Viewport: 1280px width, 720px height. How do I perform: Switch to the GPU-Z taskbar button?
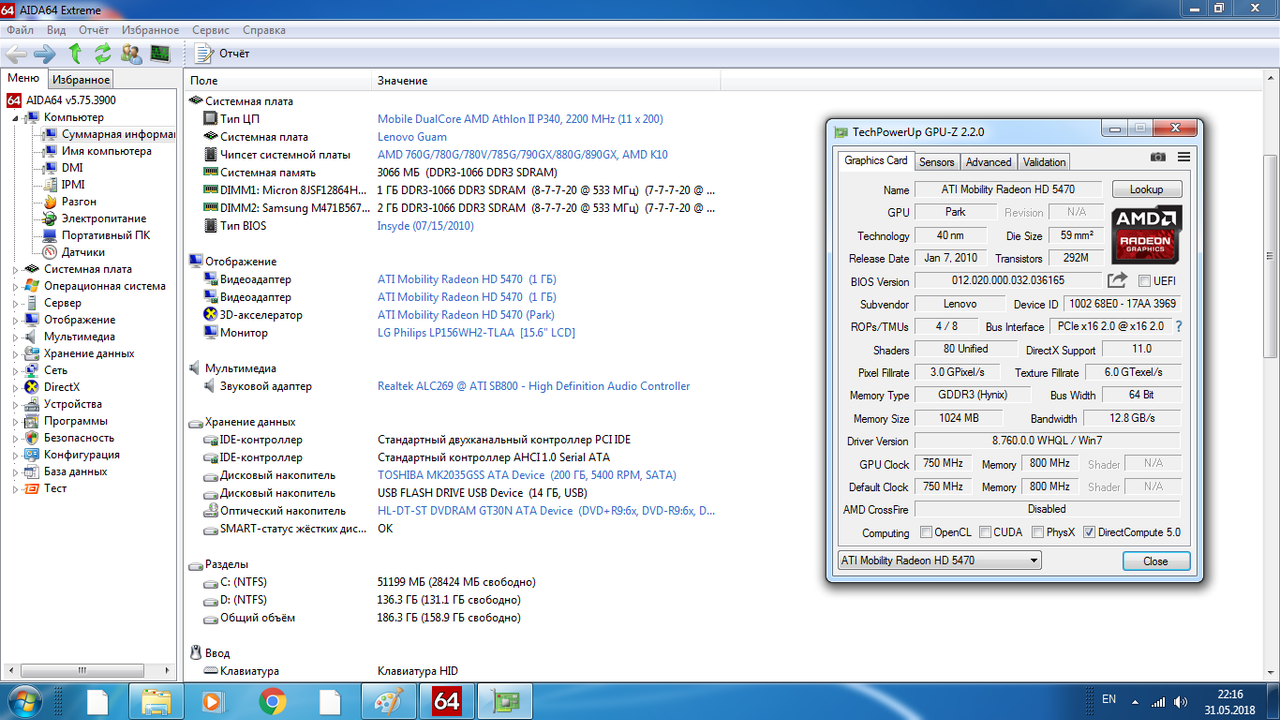coord(506,701)
